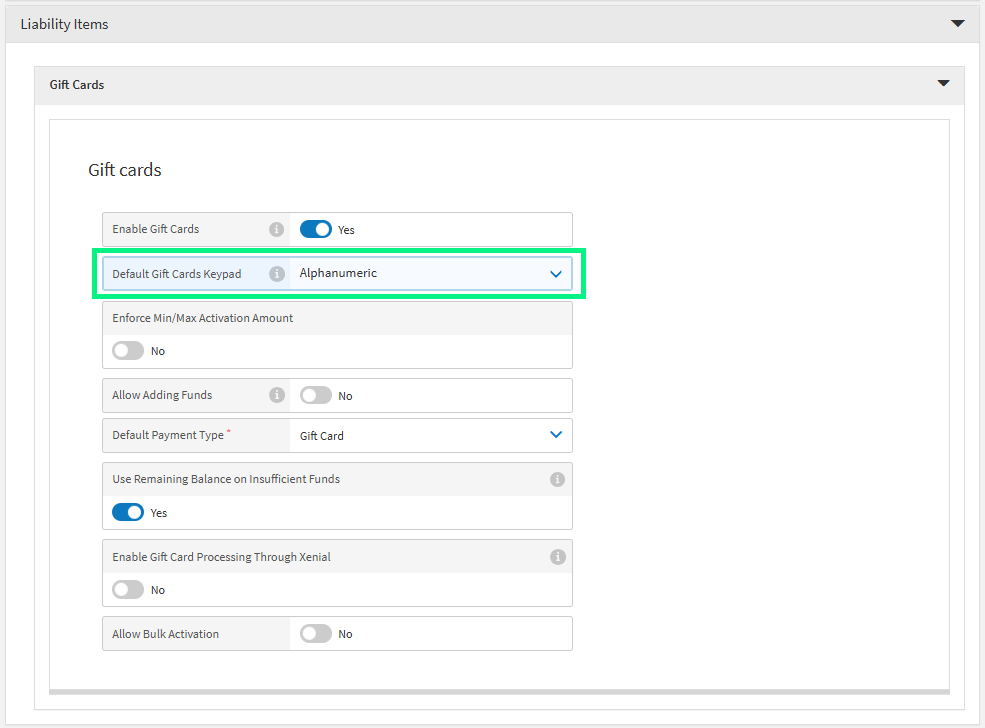Click the Allow Bulk Activation label
The height and width of the screenshot is (728, 985).
point(166,634)
